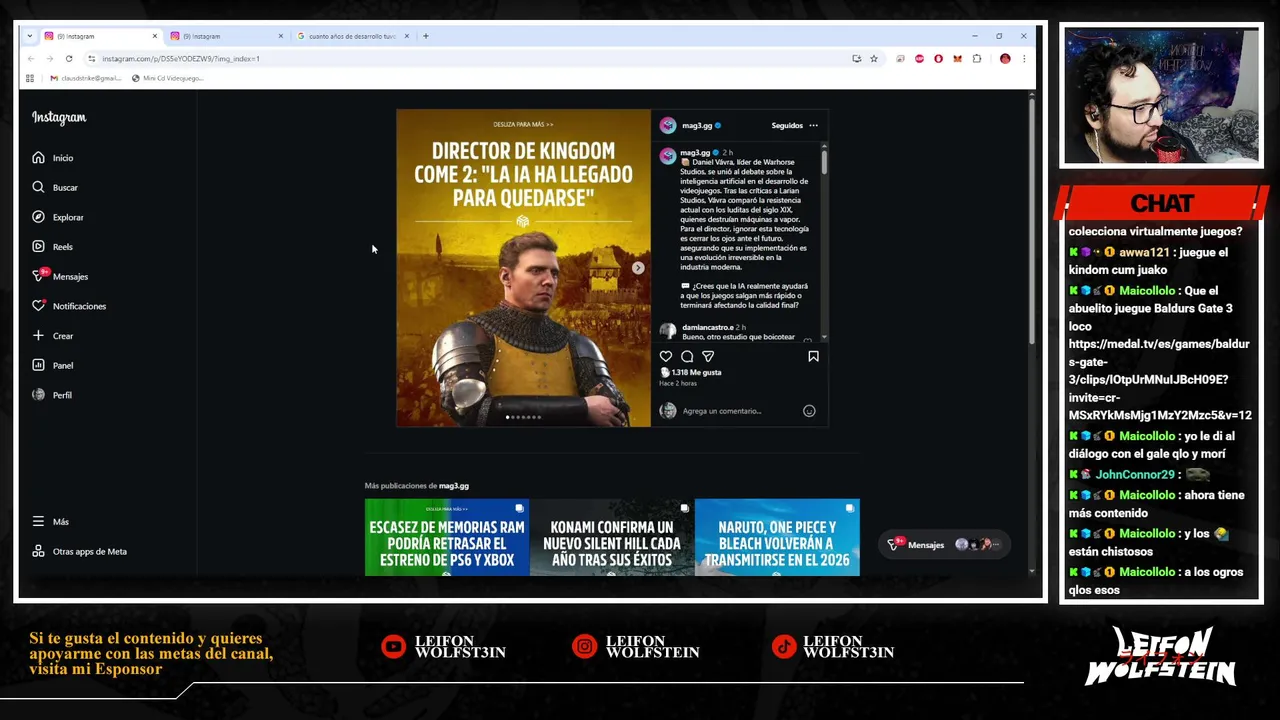
Task: Click the Seguidos button
Action: [x=787, y=126]
